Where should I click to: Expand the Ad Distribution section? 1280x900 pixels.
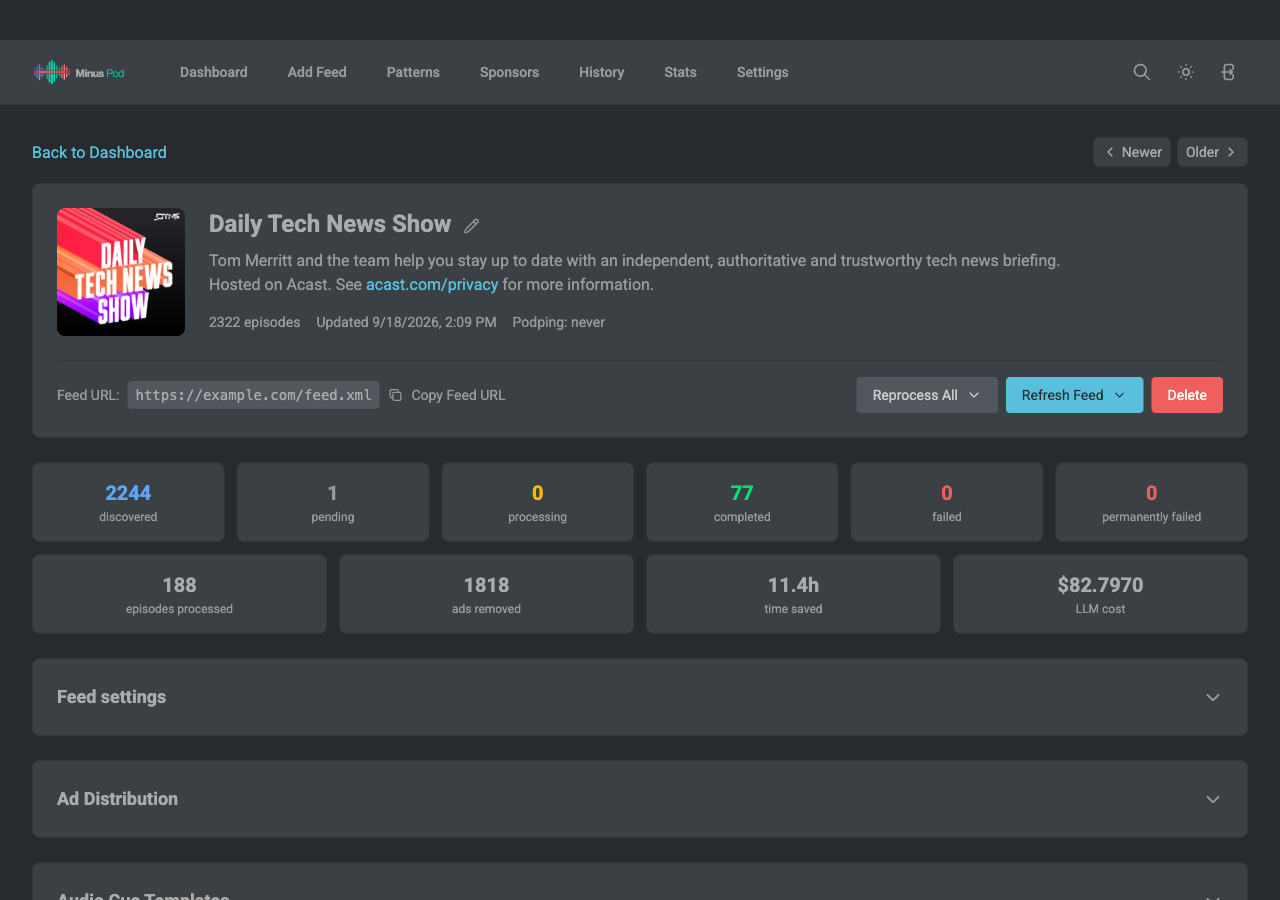point(640,799)
